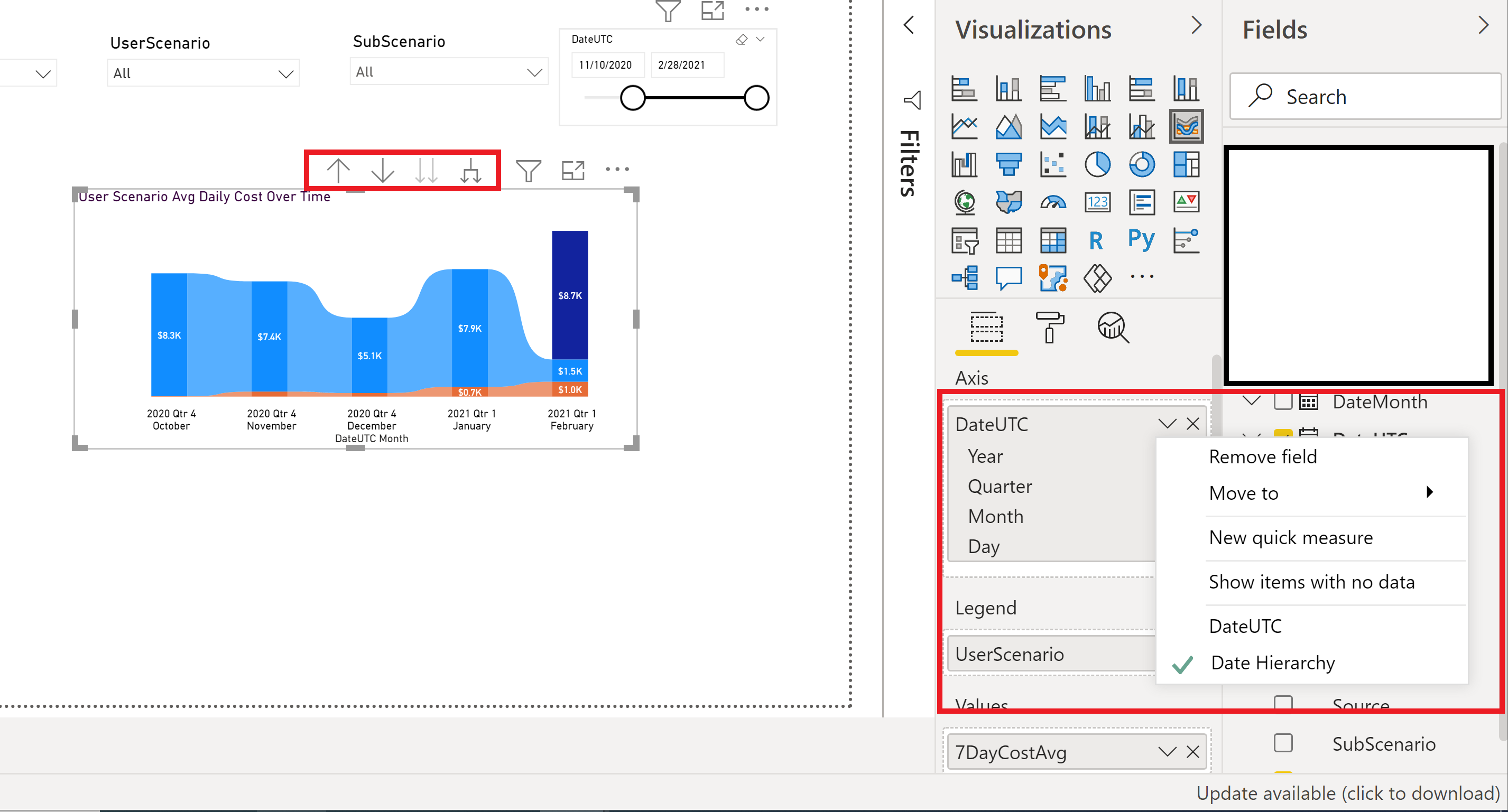Open the Fields well tab

pyautogui.click(x=986, y=326)
